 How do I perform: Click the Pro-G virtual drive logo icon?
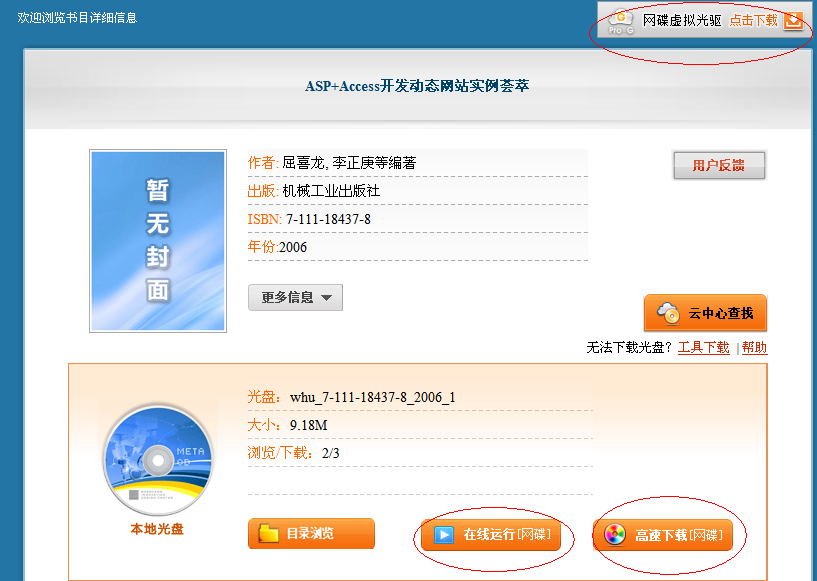point(621,20)
